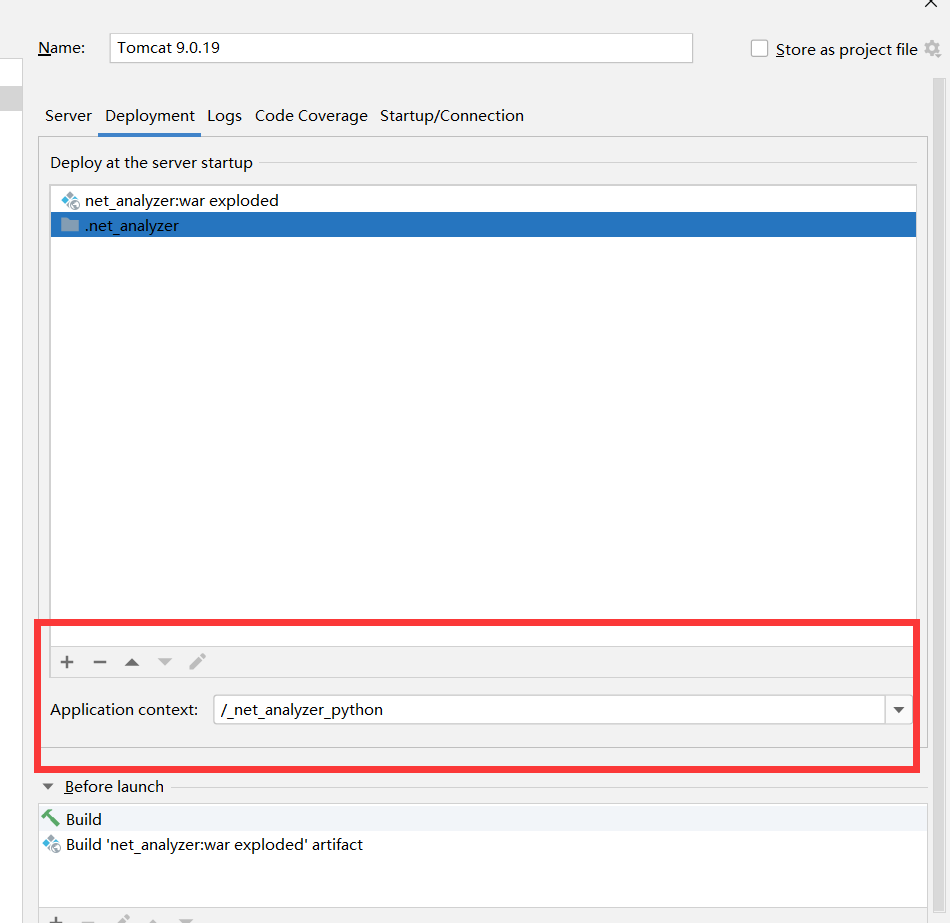
Task: Open gear settings beside Store as project file
Action: pyautogui.click(x=932, y=48)
